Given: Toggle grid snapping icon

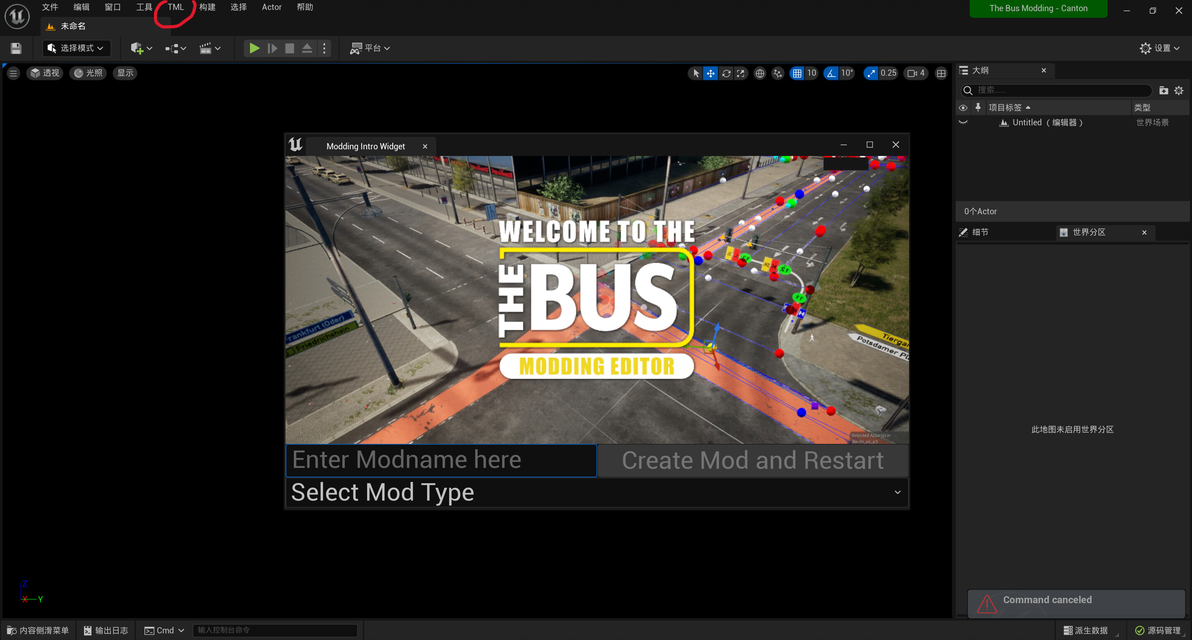Looking at the screenshot, I should coord(797,73).
